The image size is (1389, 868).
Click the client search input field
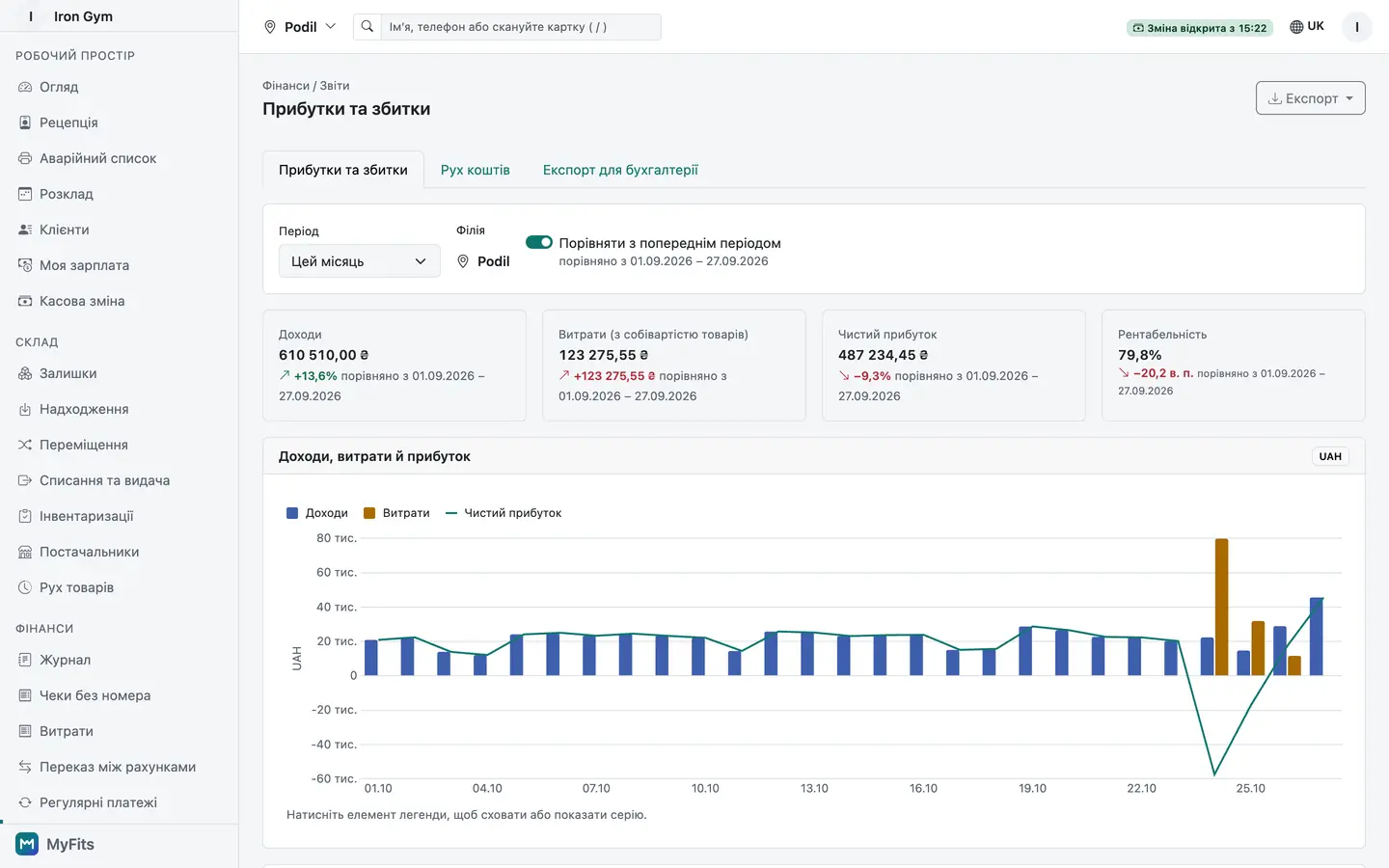(521, 27)
